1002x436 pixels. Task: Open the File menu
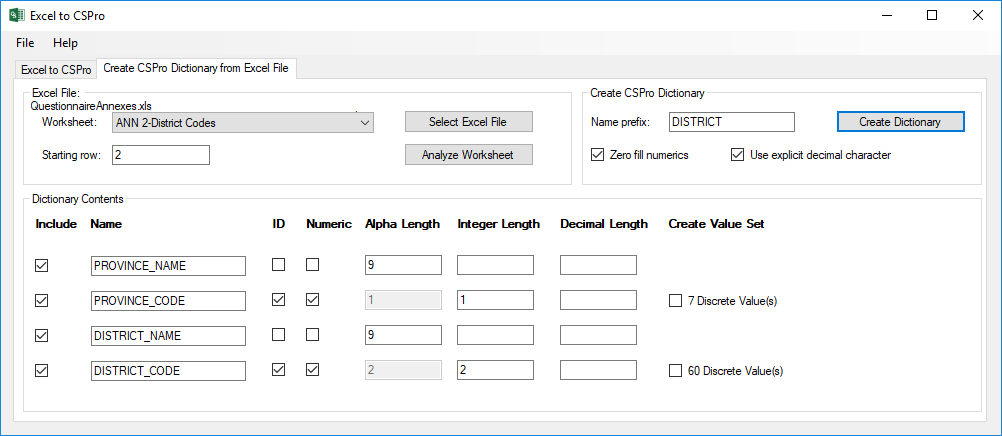pyautogui.click(x=25, y=43)
